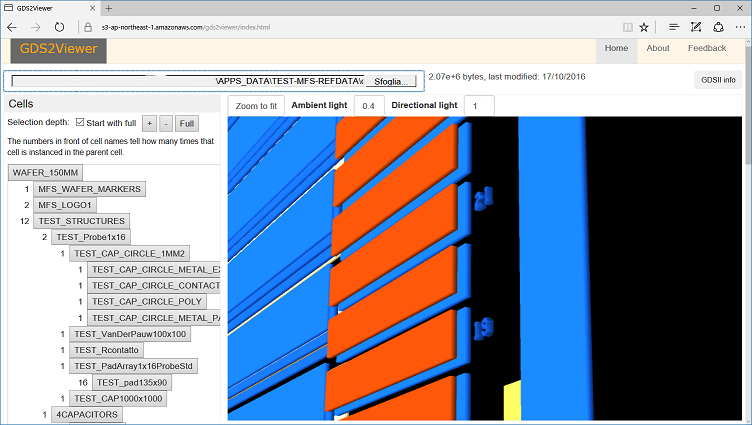Add page to favorites star
The height and width of the screenshot is (425, 752).
coord(644,27)
